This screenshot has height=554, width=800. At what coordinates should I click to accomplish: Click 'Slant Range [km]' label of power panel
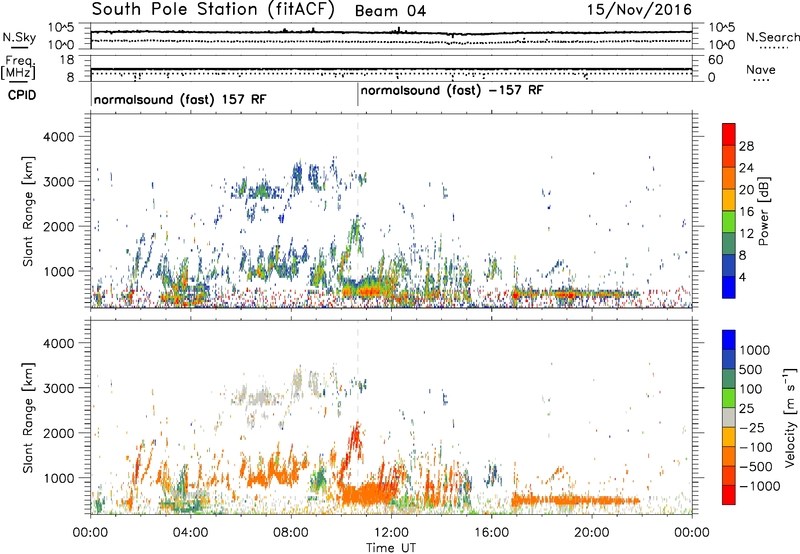click(x=28, y=211)
